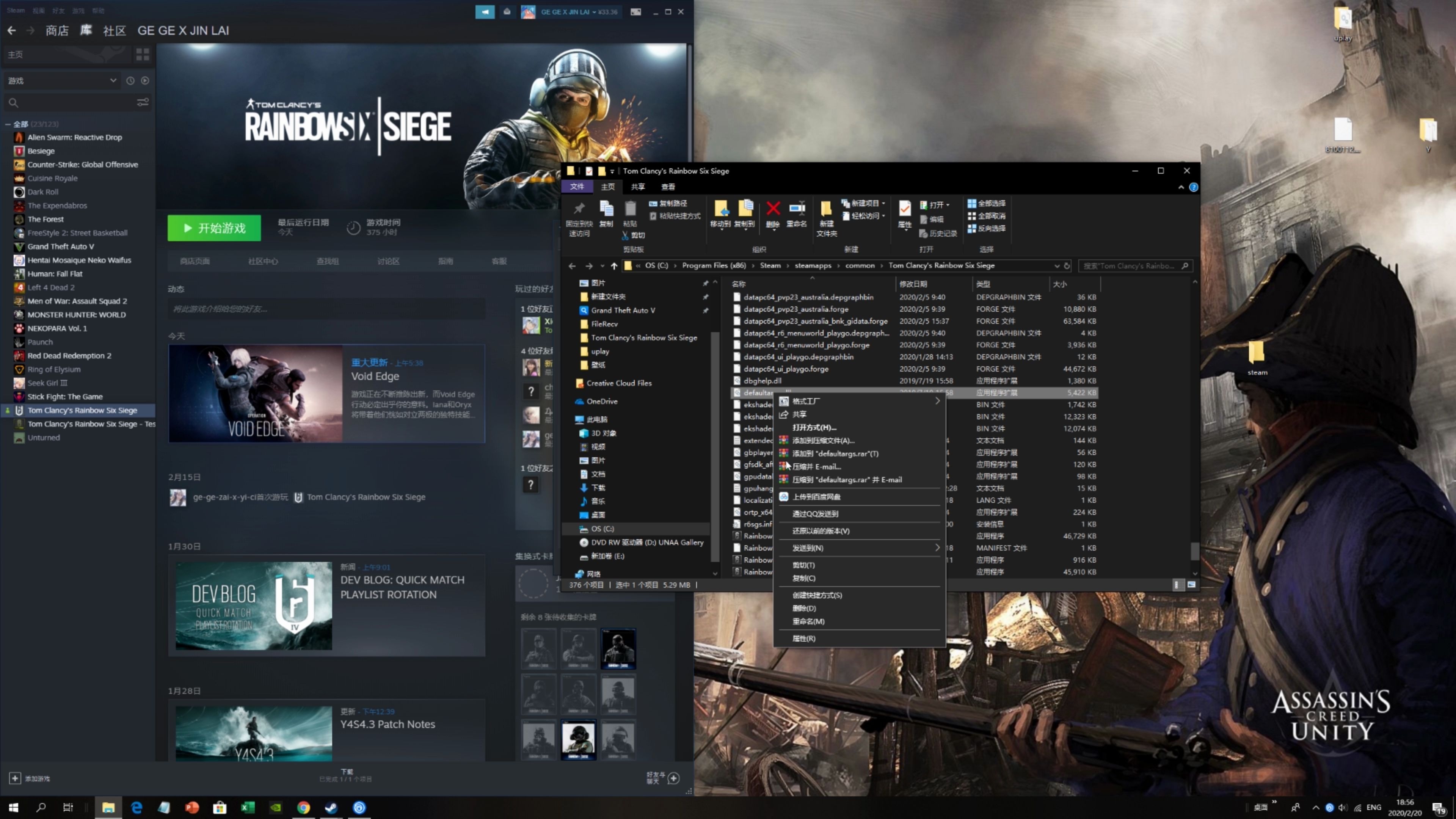Open Steam library advanced filter settings icon
This screenshot has height=819, width=1456.
tap(143, 102)
